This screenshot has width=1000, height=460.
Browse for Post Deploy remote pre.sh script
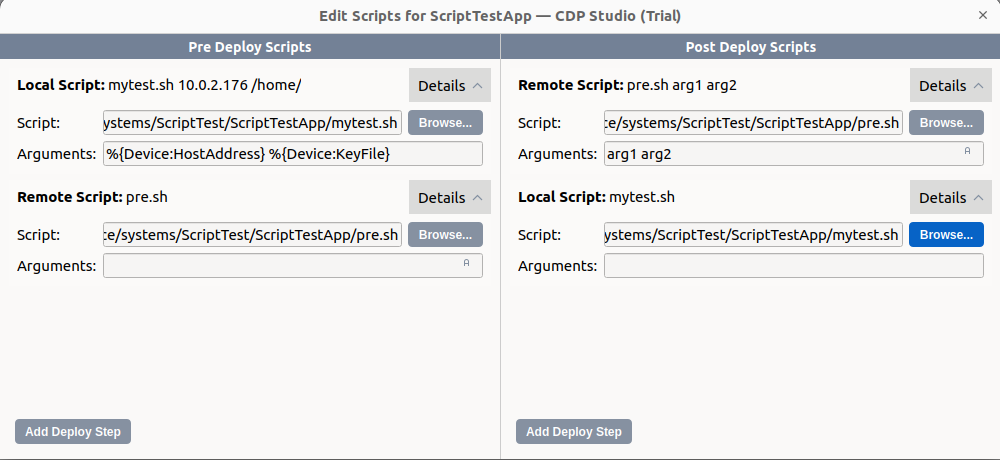(x=946, y=122)
